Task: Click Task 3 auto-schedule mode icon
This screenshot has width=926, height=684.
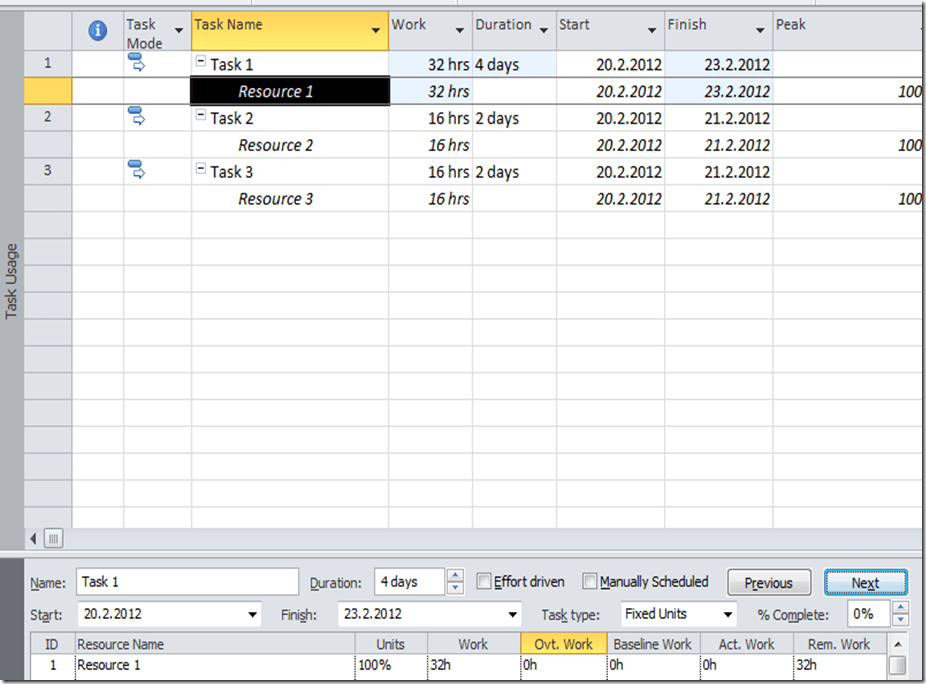Action: click(137, 171)
